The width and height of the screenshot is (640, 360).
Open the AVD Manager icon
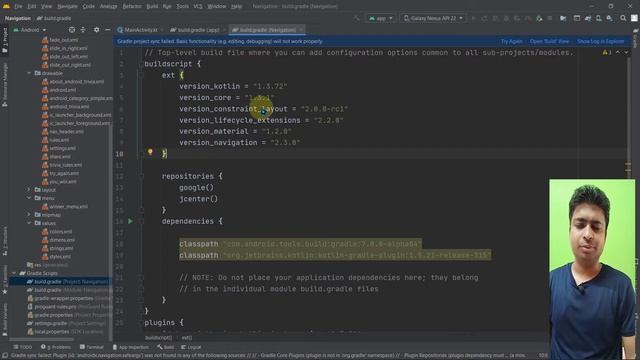coord(598,18)
